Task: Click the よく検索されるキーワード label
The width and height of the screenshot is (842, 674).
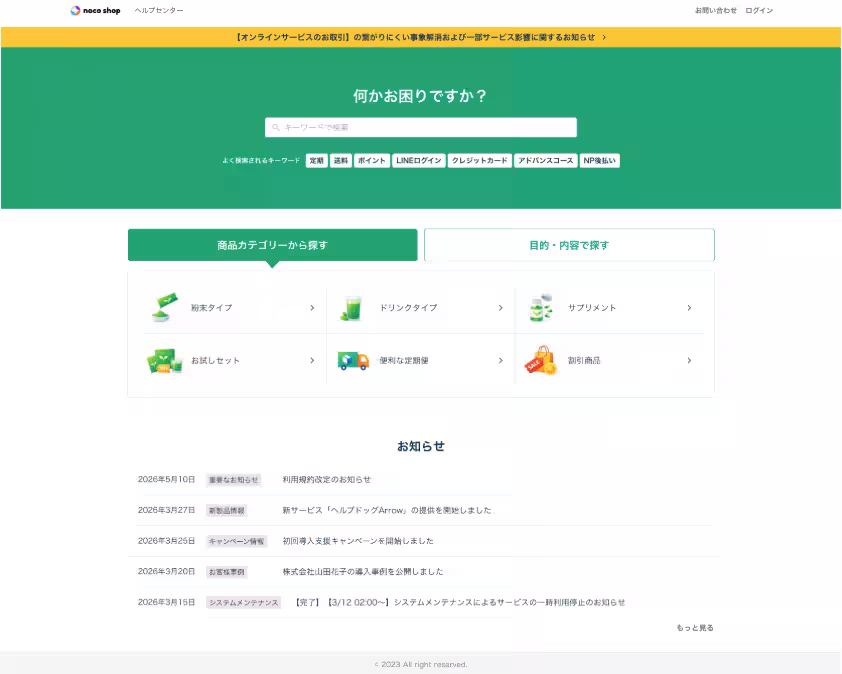Action: [x=261, y=161]
